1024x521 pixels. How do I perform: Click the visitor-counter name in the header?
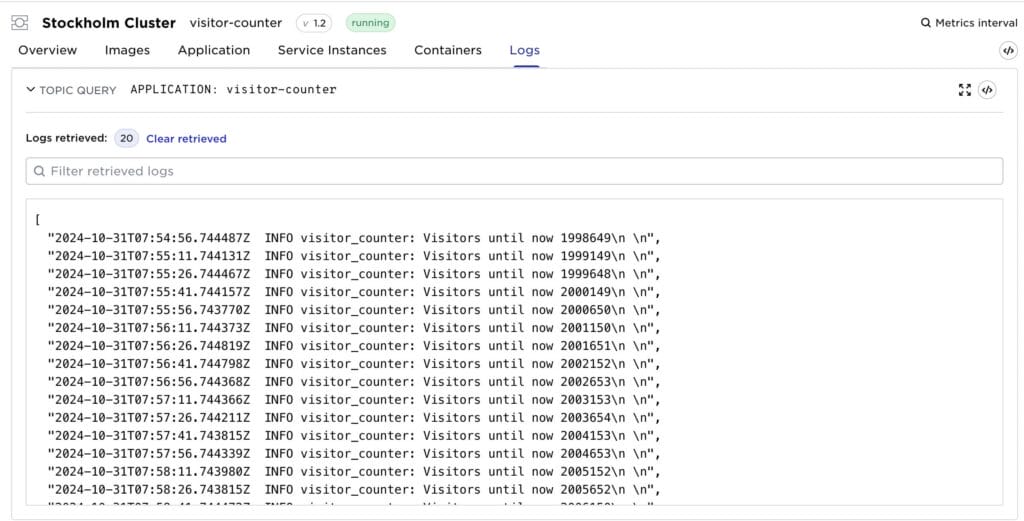pyautogui.click(x=236, y=23)
